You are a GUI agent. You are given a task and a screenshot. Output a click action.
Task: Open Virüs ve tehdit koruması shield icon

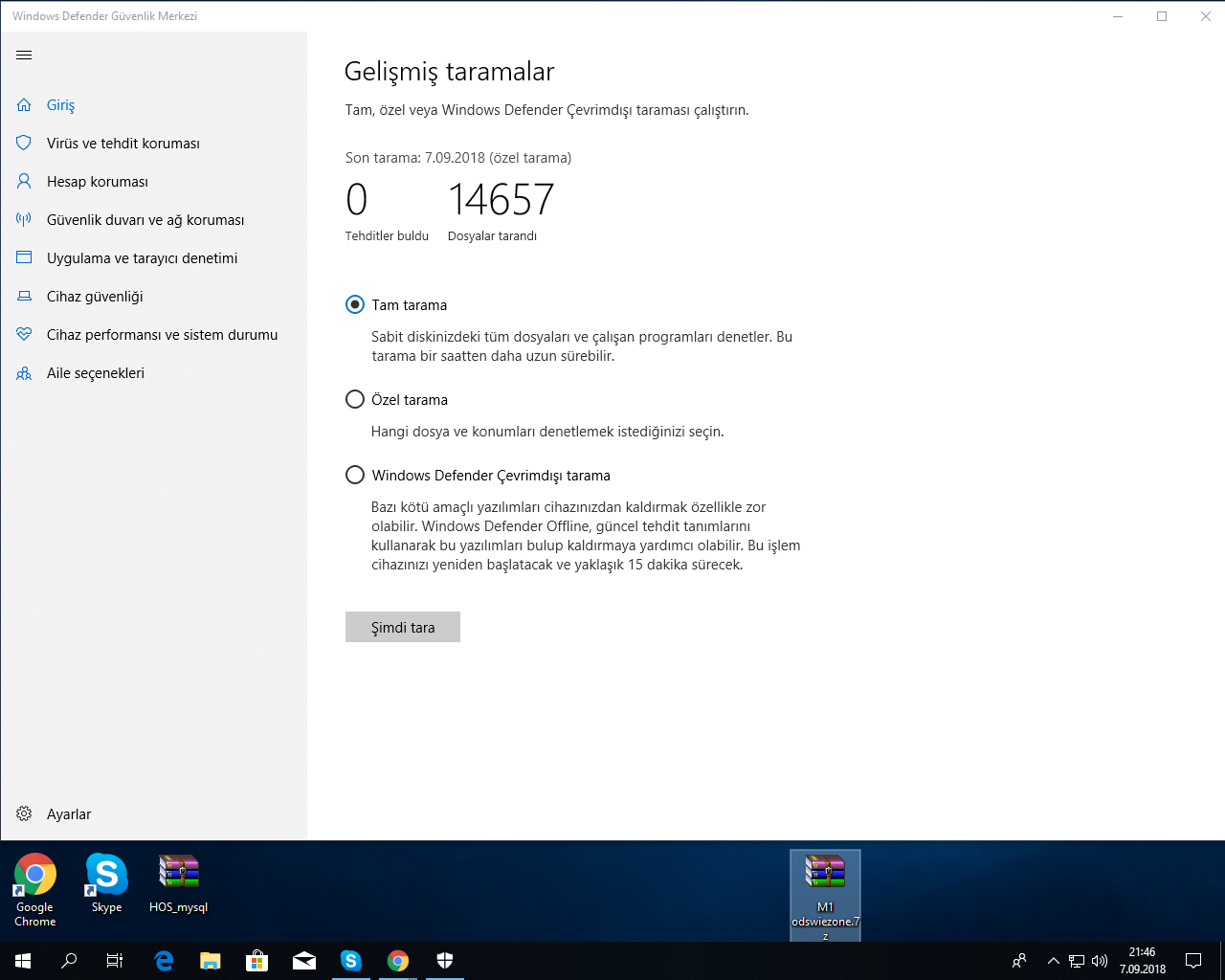(x=24, y=144)
